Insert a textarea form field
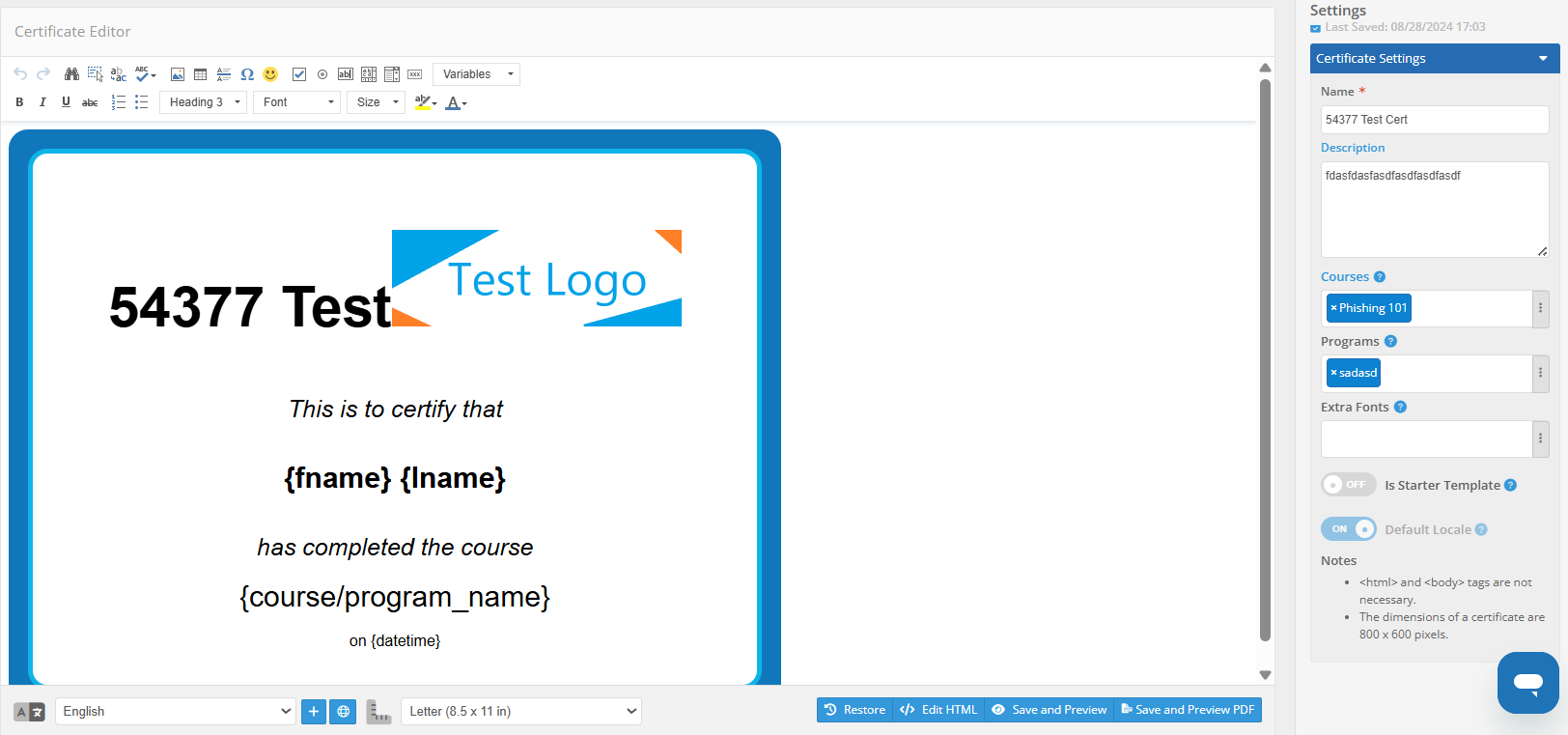 coord(369,74)
